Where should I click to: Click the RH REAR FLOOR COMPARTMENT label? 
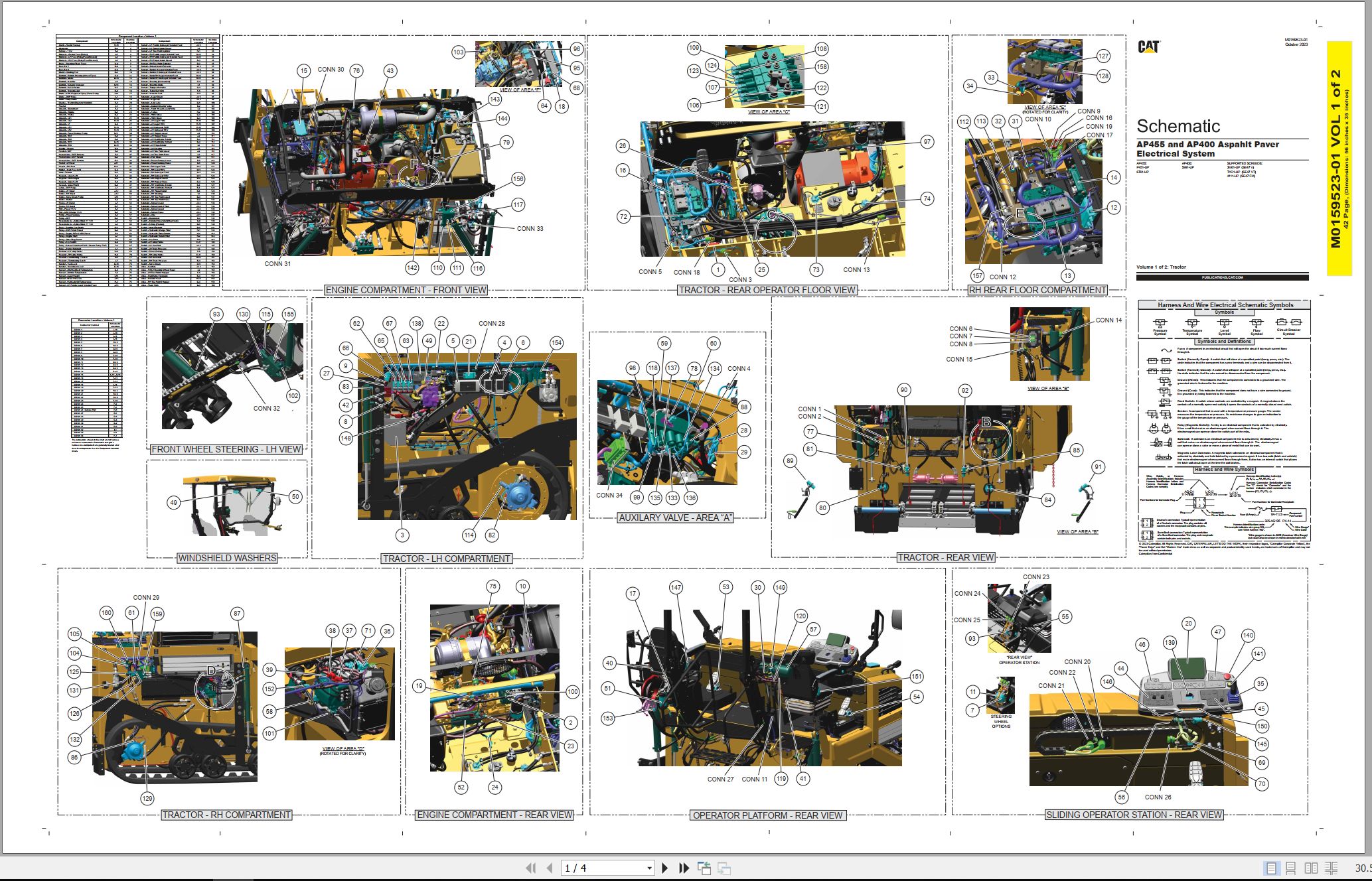tap(1037, 290)
